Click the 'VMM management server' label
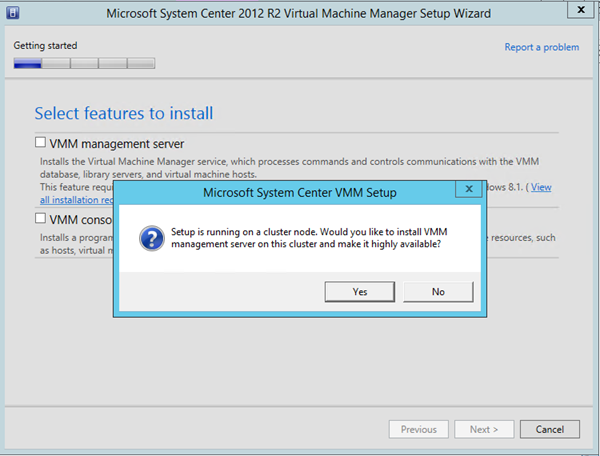Viewport: 600px width, 456px height. click(117, 144)
